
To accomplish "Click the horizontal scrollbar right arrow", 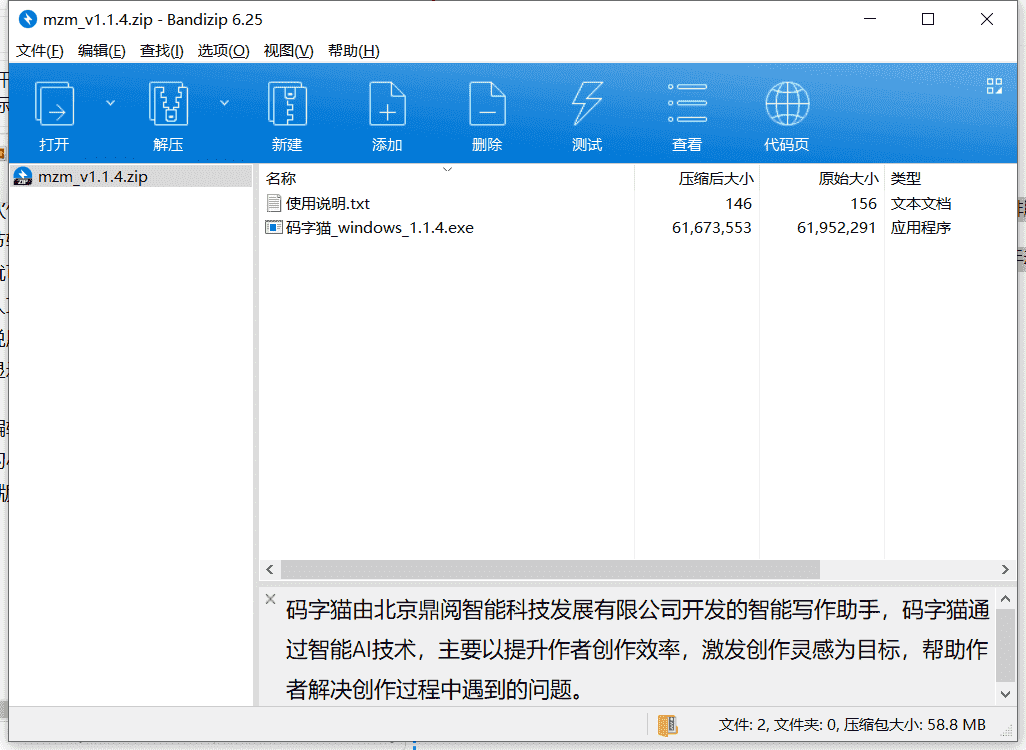I will coord(1005,569).
